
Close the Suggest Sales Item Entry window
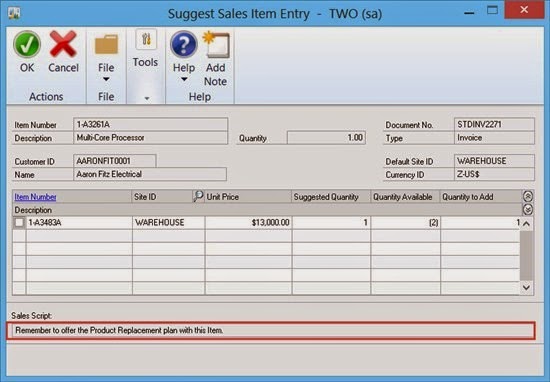(524, 9)
